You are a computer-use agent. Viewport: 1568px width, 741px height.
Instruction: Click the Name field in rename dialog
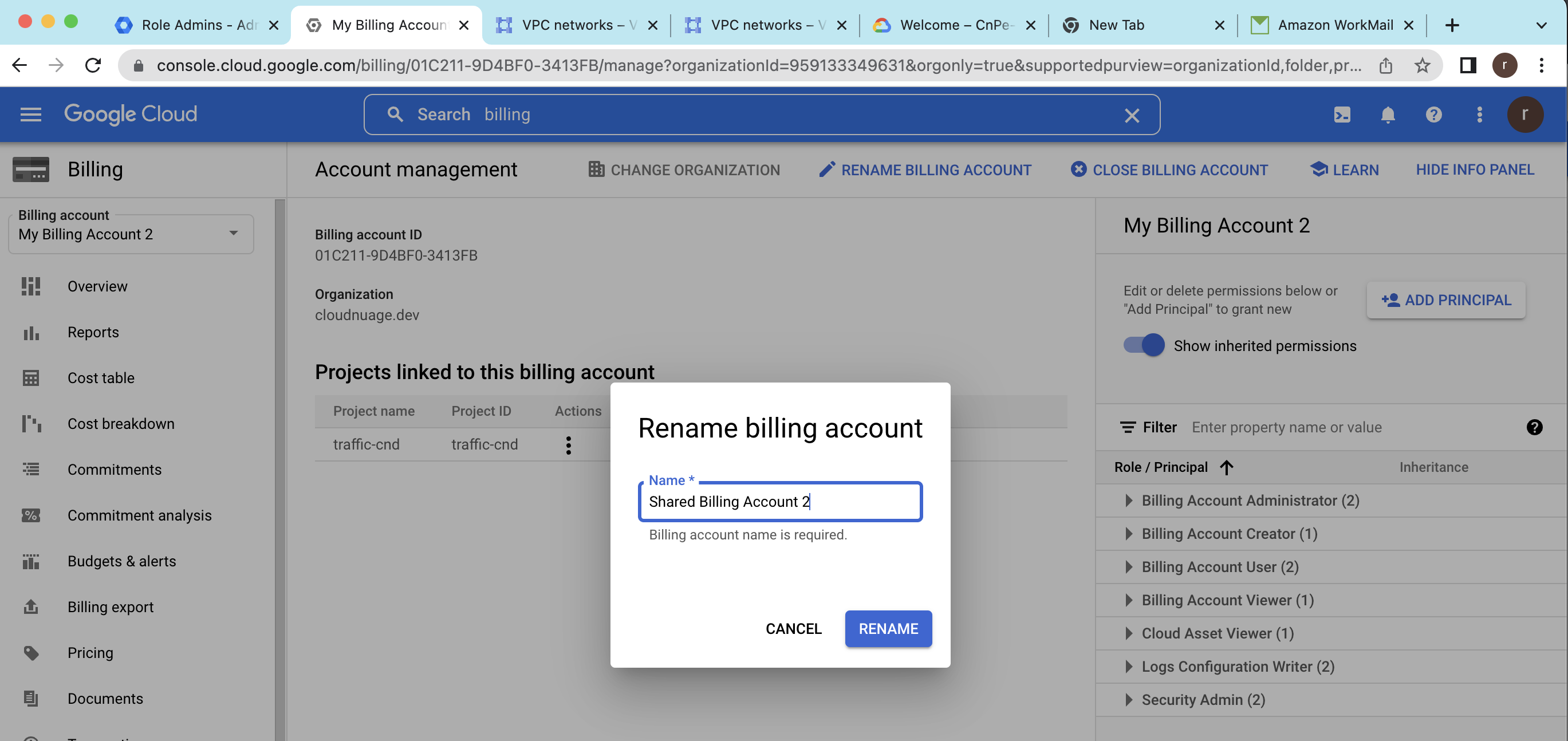tap(780, 501)
